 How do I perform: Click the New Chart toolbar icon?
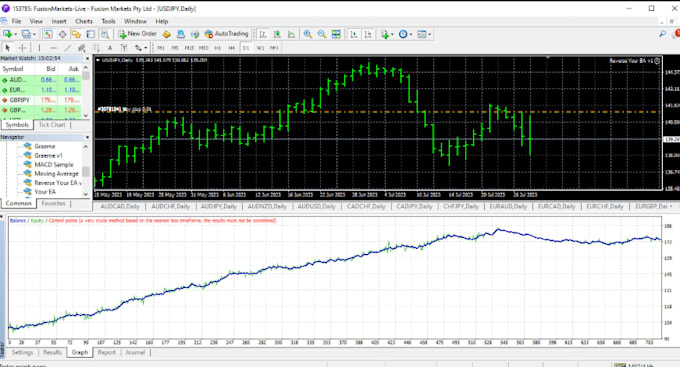[x=7, y=34]
